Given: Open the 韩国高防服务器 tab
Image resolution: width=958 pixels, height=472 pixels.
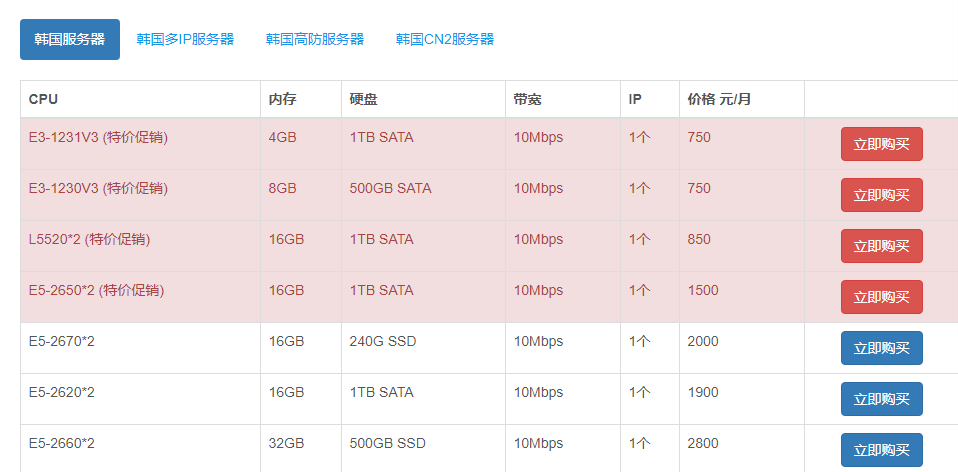Looking at the screenshot, I should point(315,39).
